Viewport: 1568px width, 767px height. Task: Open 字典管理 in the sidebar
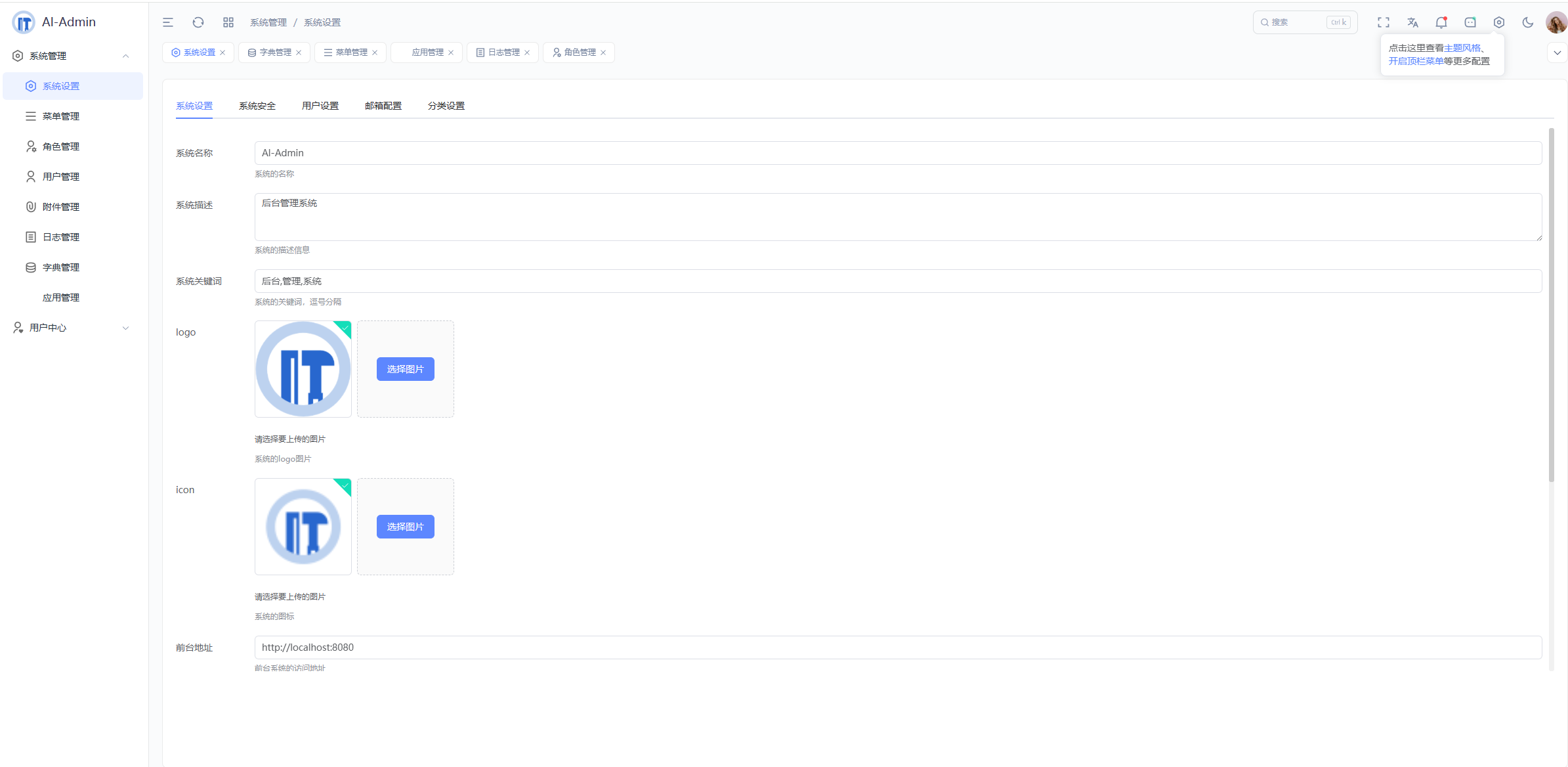[x=72, y=267]
